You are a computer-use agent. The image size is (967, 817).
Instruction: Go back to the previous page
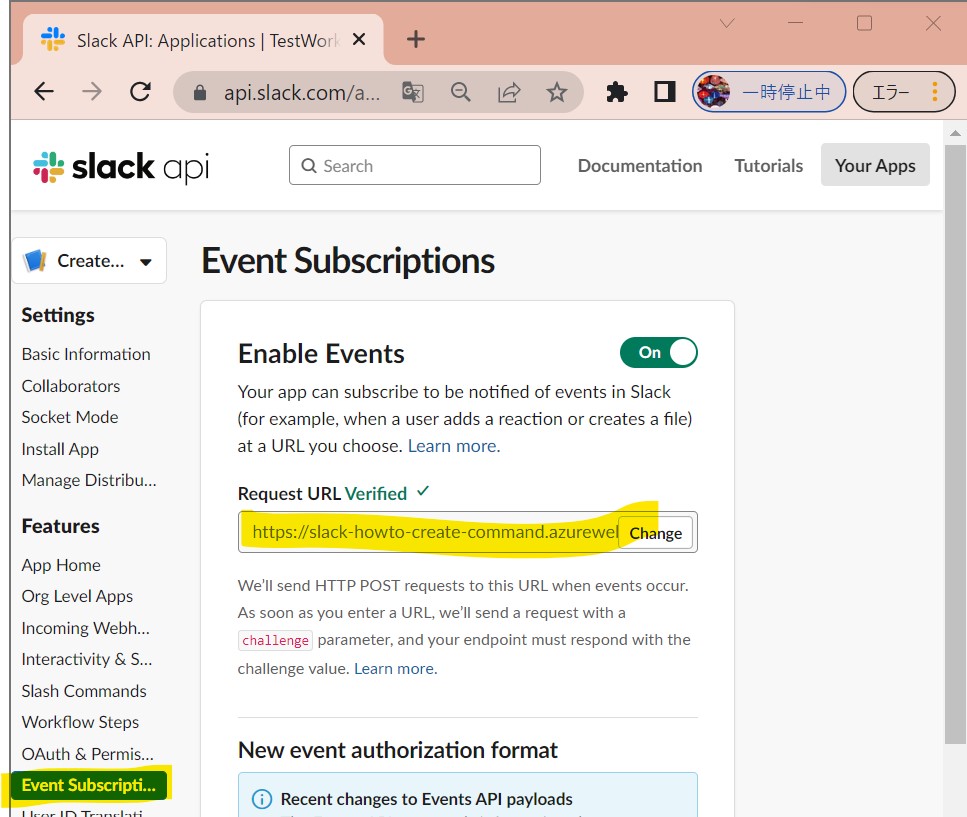[44, 92]
